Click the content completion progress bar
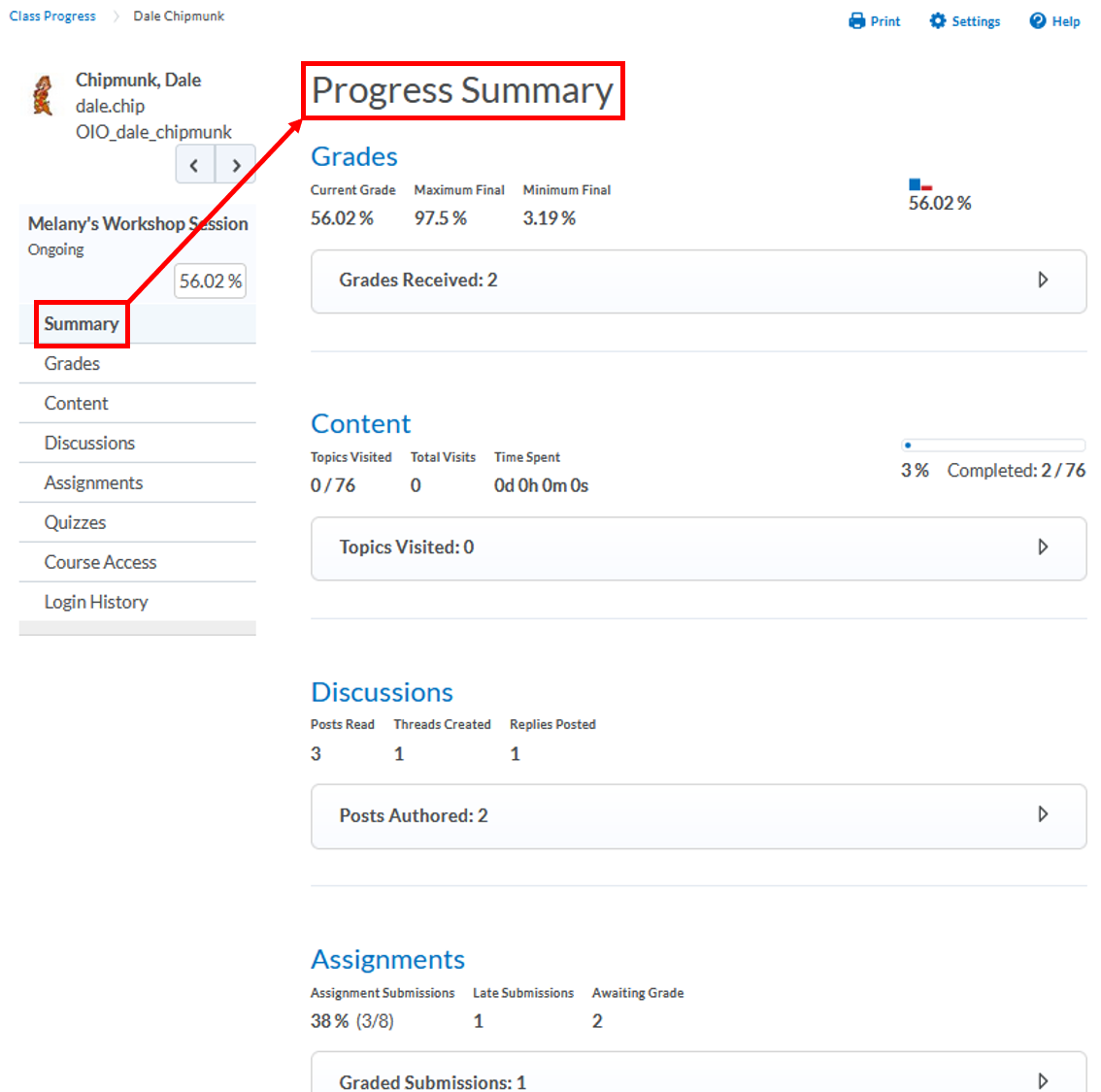The image size is (1101, 1092). tap(992, 446)
